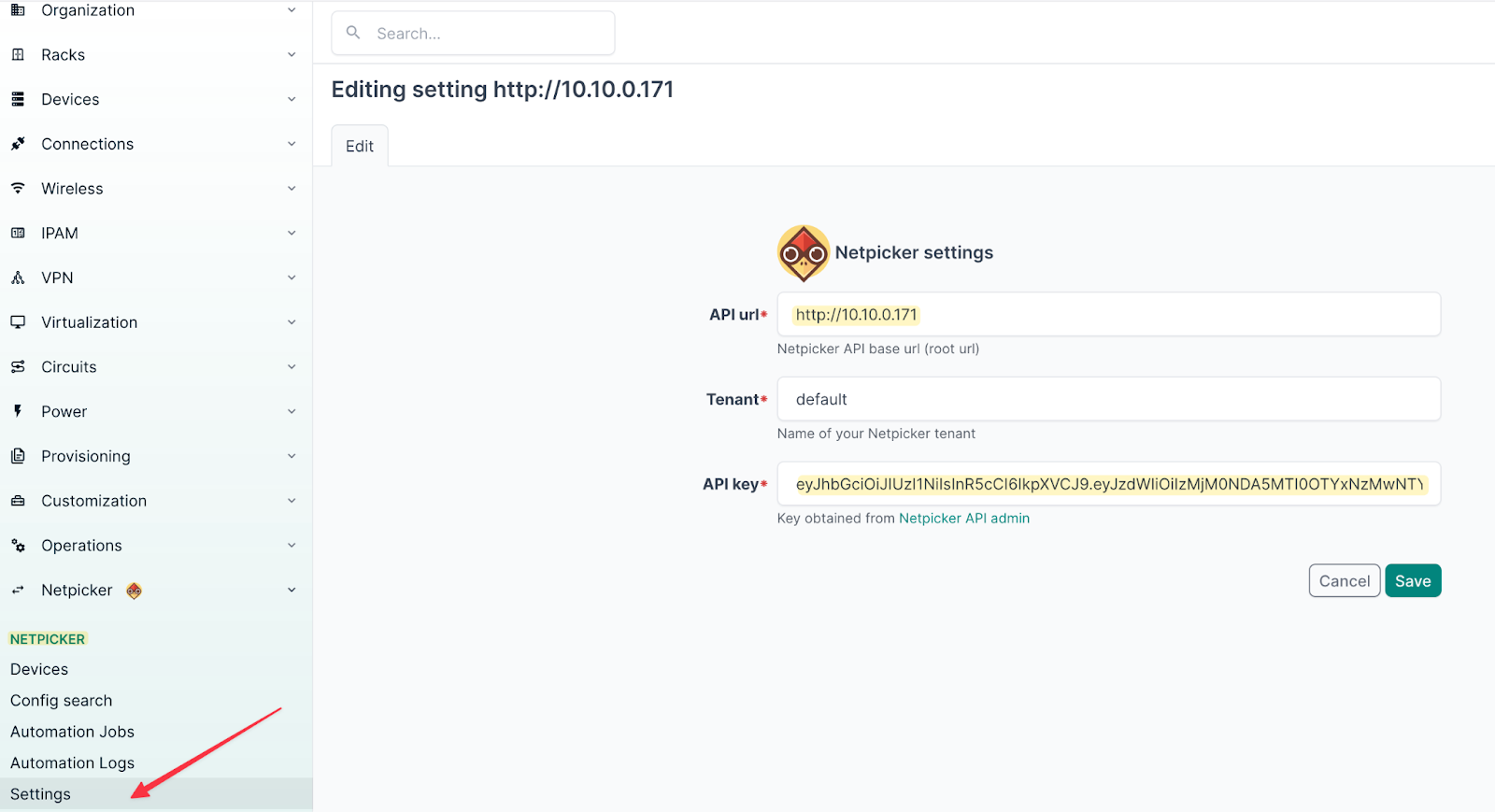Expand the Customization section chevron
The height and width of the screenshot is (812, 1495).
[x=292, y=501]
